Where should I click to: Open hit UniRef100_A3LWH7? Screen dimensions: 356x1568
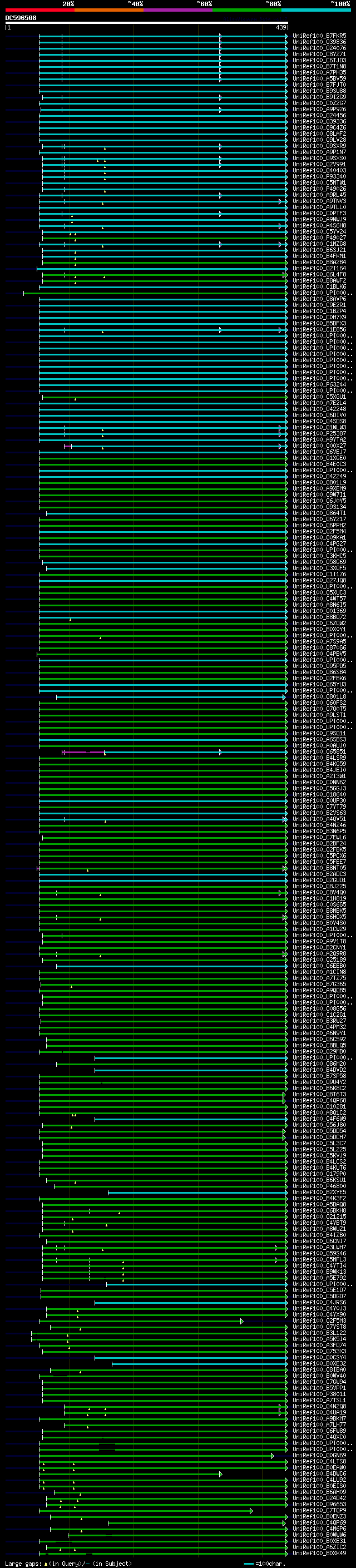coord(319,1247)
